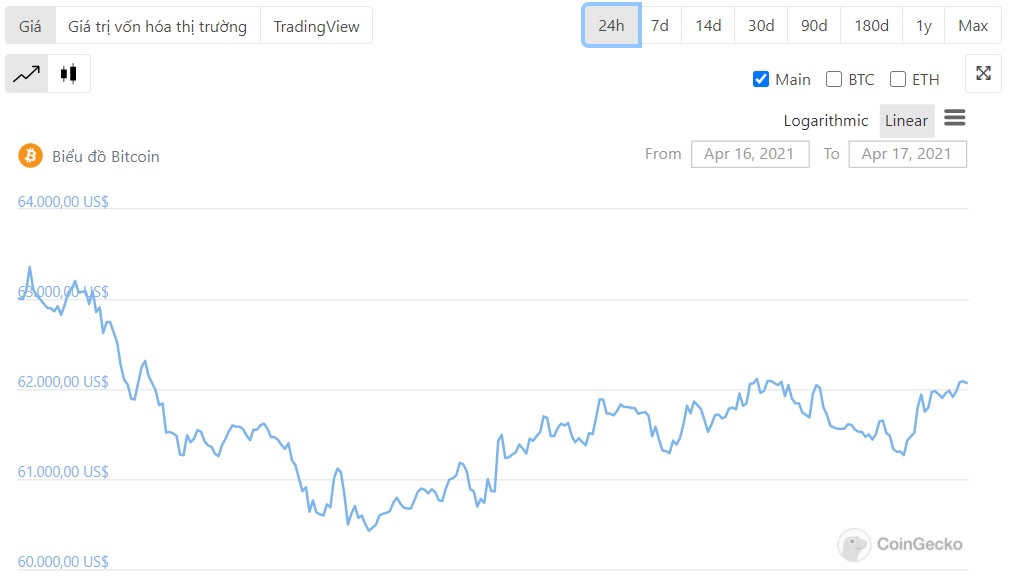This screenshot has width=1009, height=578.
Task: Edit the From date field Apr 16, 2021
Action: point(750,153)
